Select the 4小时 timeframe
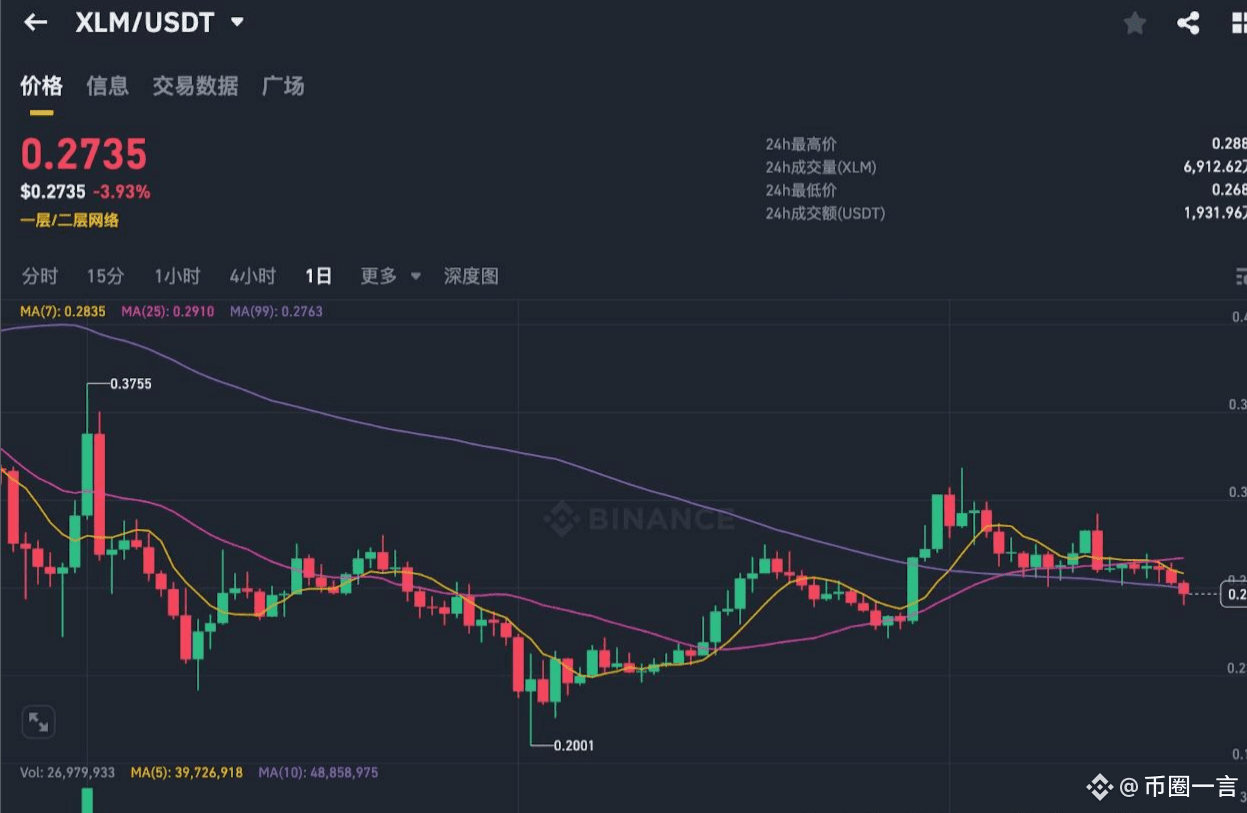Screen dimensions: 1247x813 tap(252, 276)
